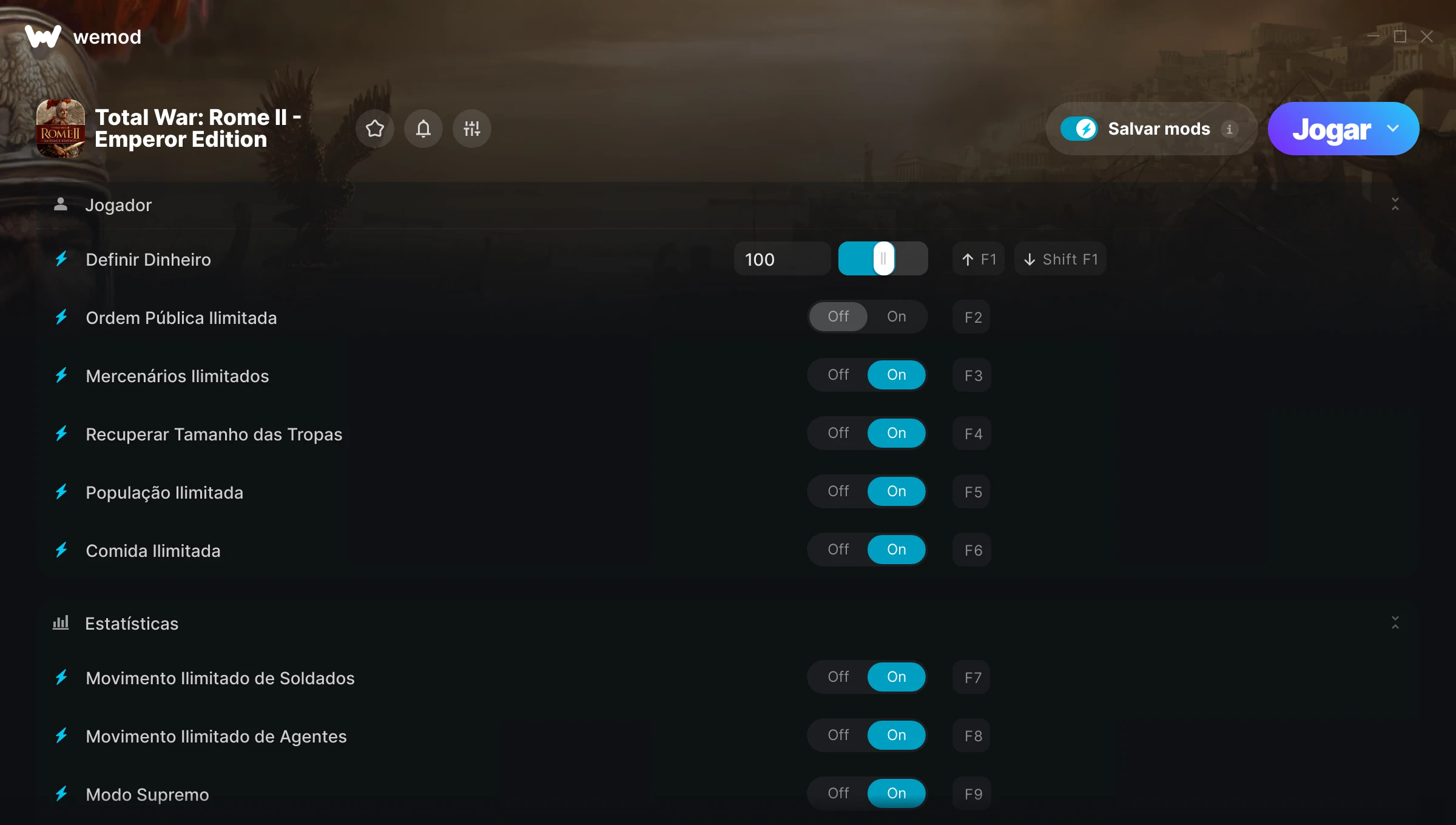Click the Definir Dinheiro value field

tap(782, 259)
